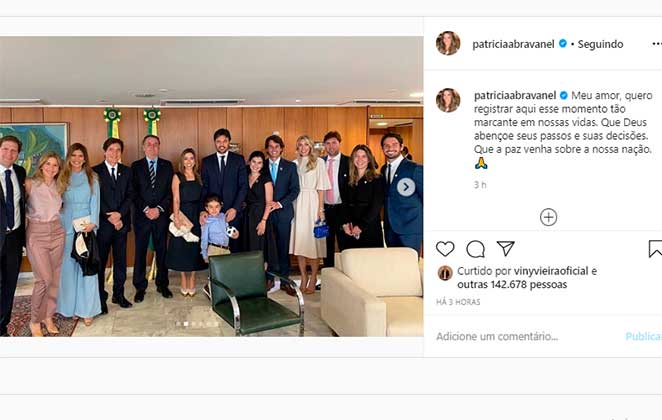Click the avatar beside the caption
The height and width of the screenshot is (420, 662).
(448, 100)
